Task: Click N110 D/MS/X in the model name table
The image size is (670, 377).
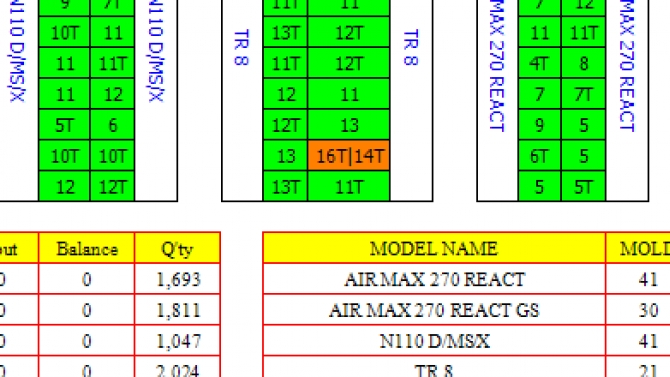Action: point(434,341)
